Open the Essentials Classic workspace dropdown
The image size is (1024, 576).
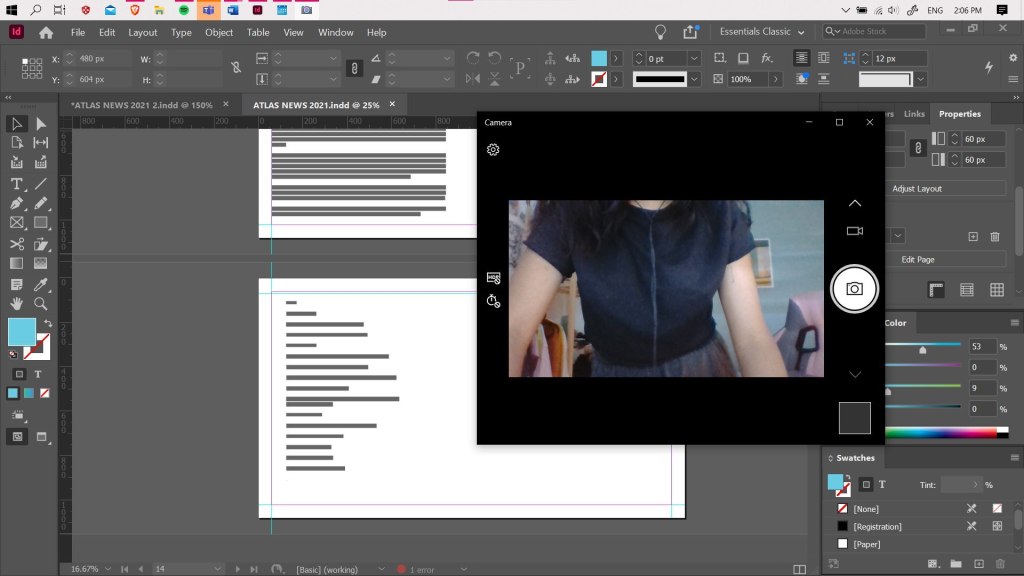[x=762, y=32]
